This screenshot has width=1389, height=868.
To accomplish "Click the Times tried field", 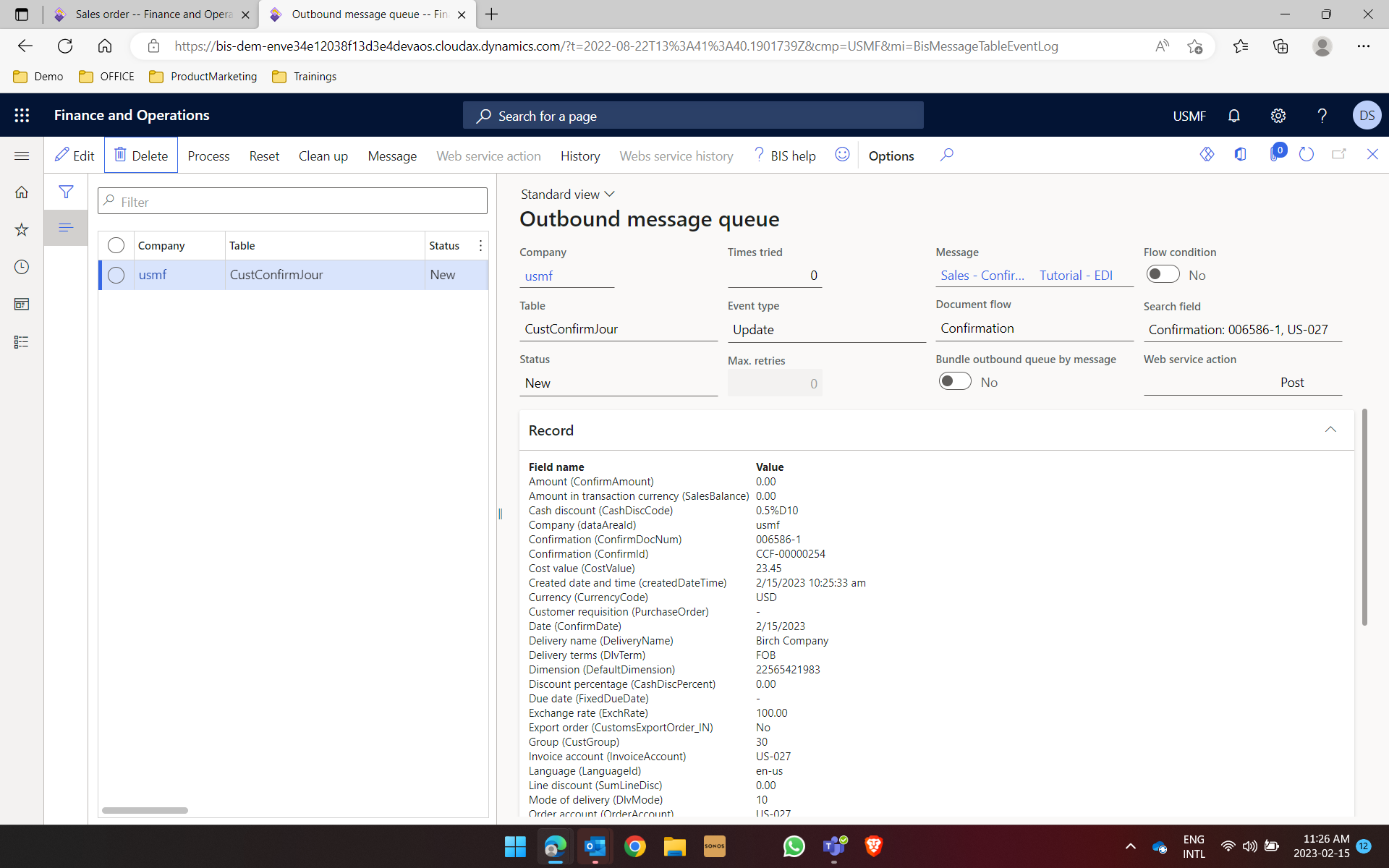I will [775, 276].
